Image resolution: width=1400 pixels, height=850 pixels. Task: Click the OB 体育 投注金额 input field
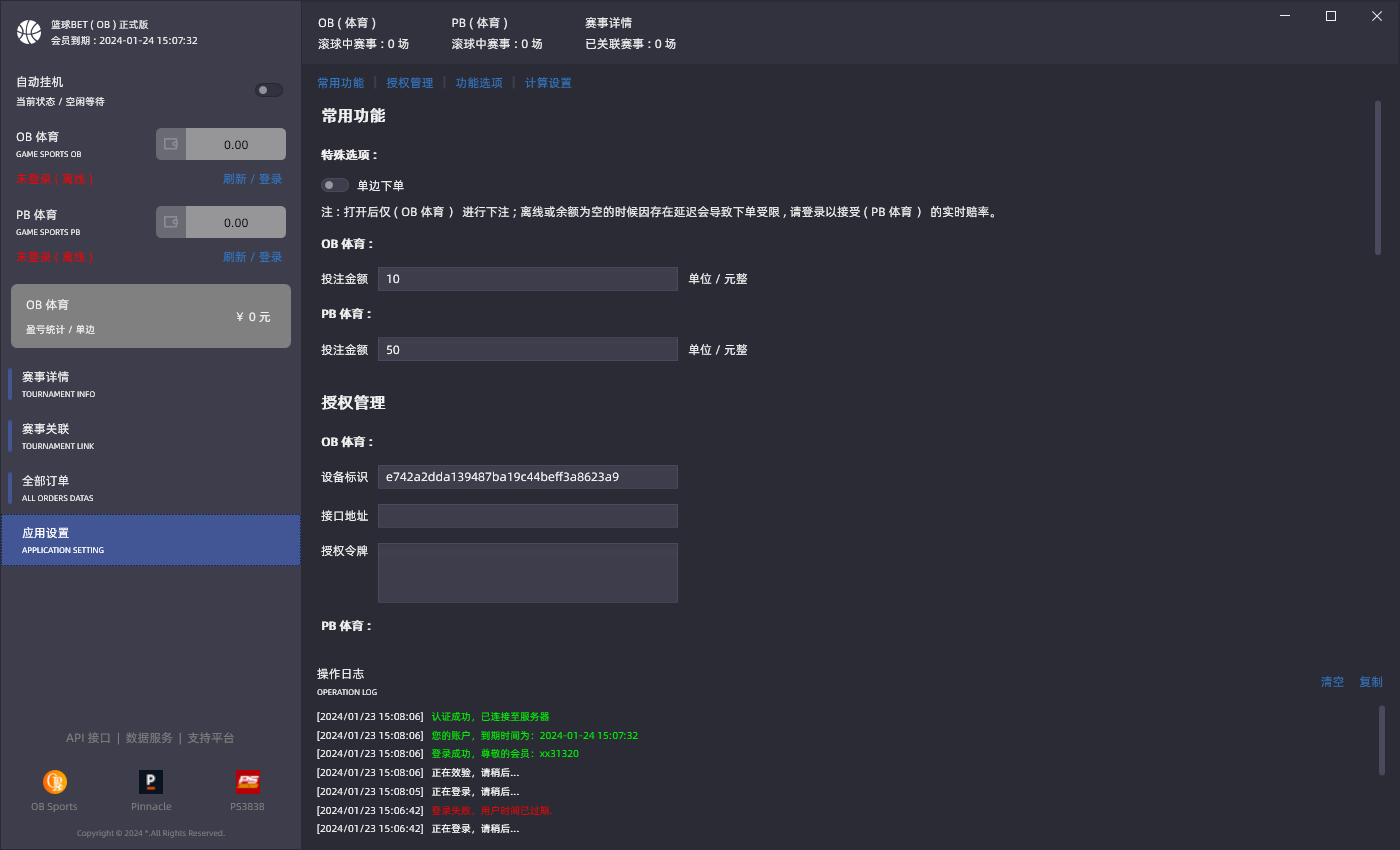(527, 279)
